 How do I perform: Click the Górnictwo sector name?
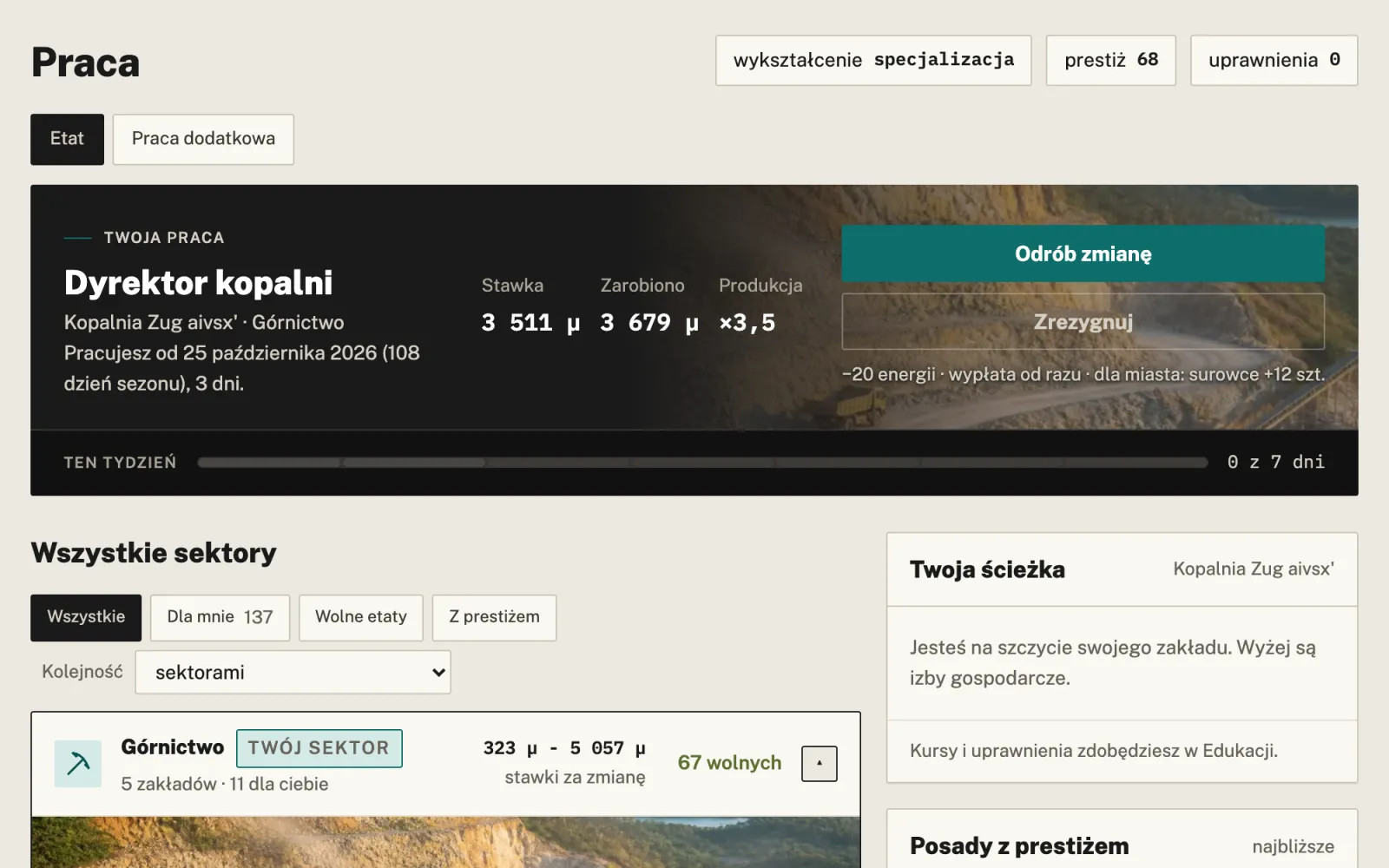click(x=173, y=747)
